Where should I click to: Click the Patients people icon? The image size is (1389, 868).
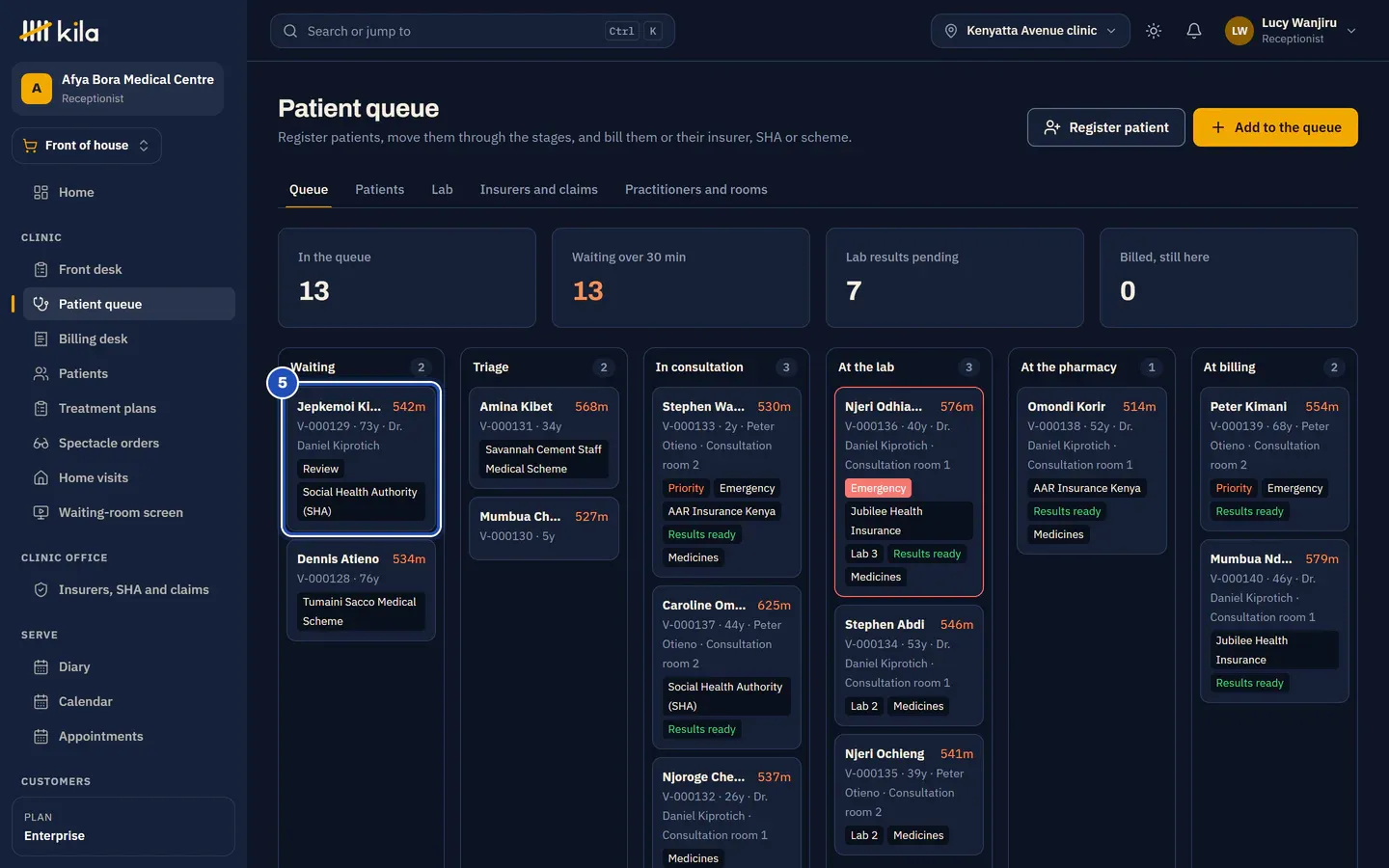(41, 373)
